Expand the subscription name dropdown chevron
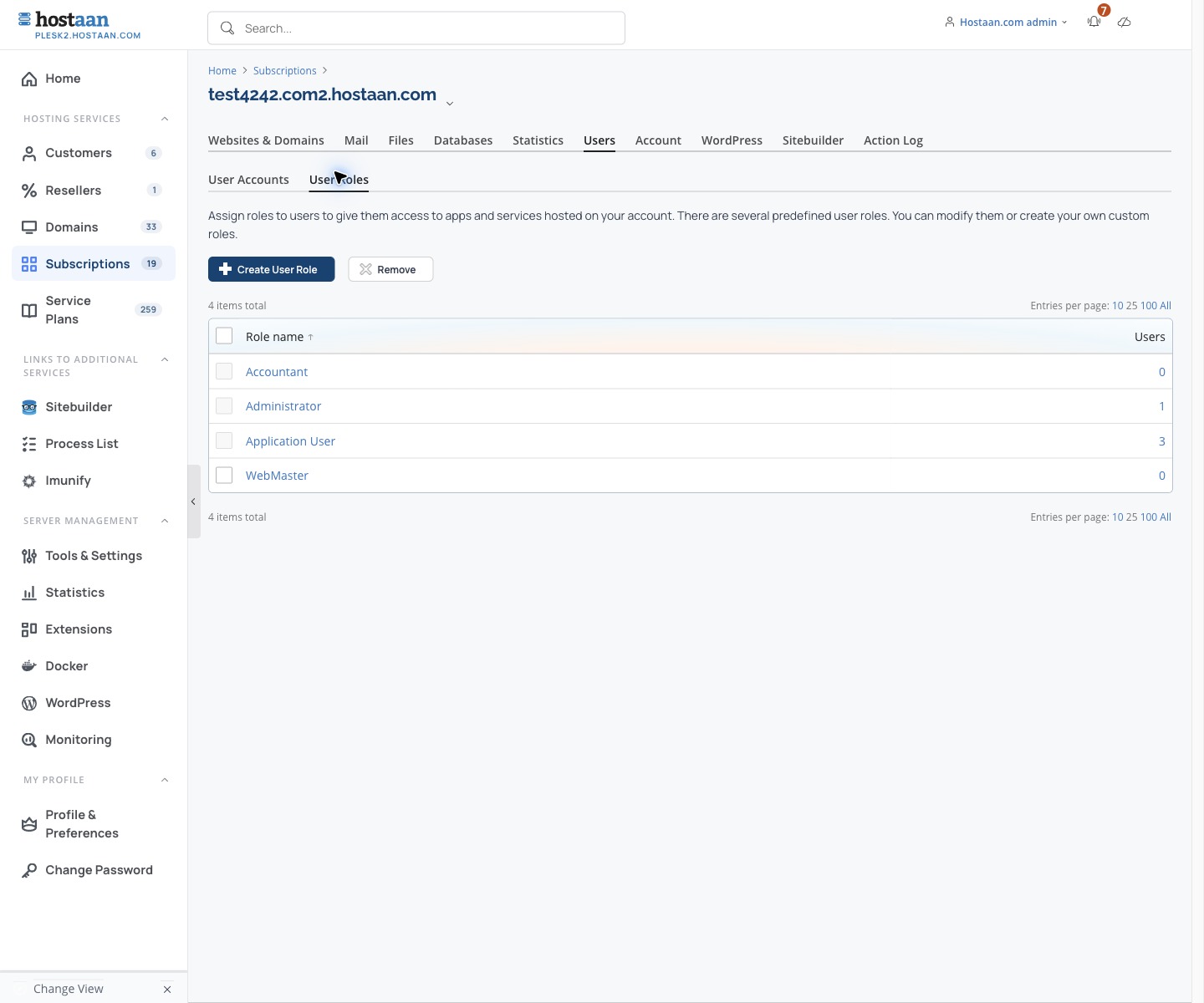This screenshot has width=1204, height=1003. point(450,104)
